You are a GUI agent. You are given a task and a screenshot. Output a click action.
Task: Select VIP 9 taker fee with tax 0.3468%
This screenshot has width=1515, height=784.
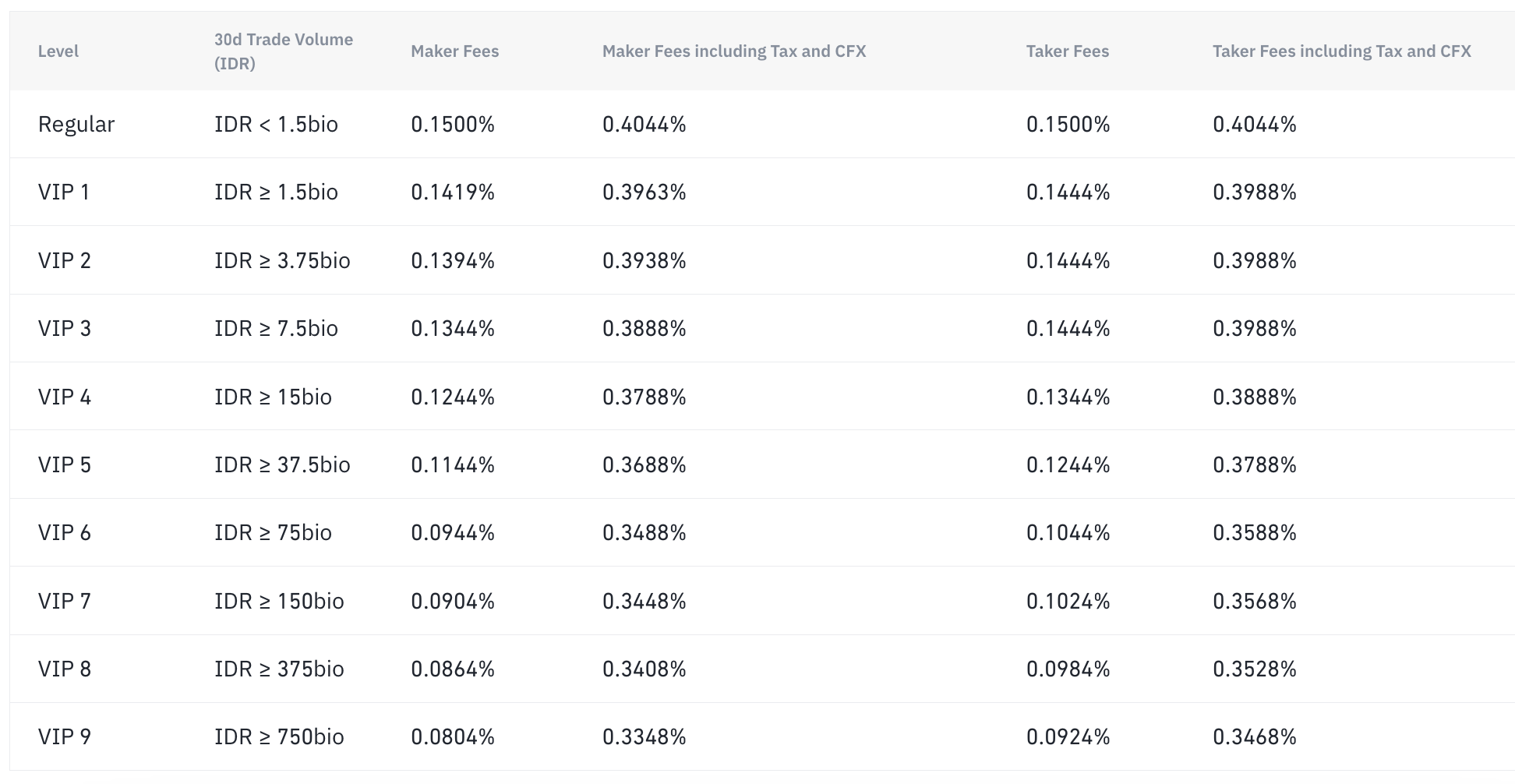pyautogui.click(x=1255, y=737)
